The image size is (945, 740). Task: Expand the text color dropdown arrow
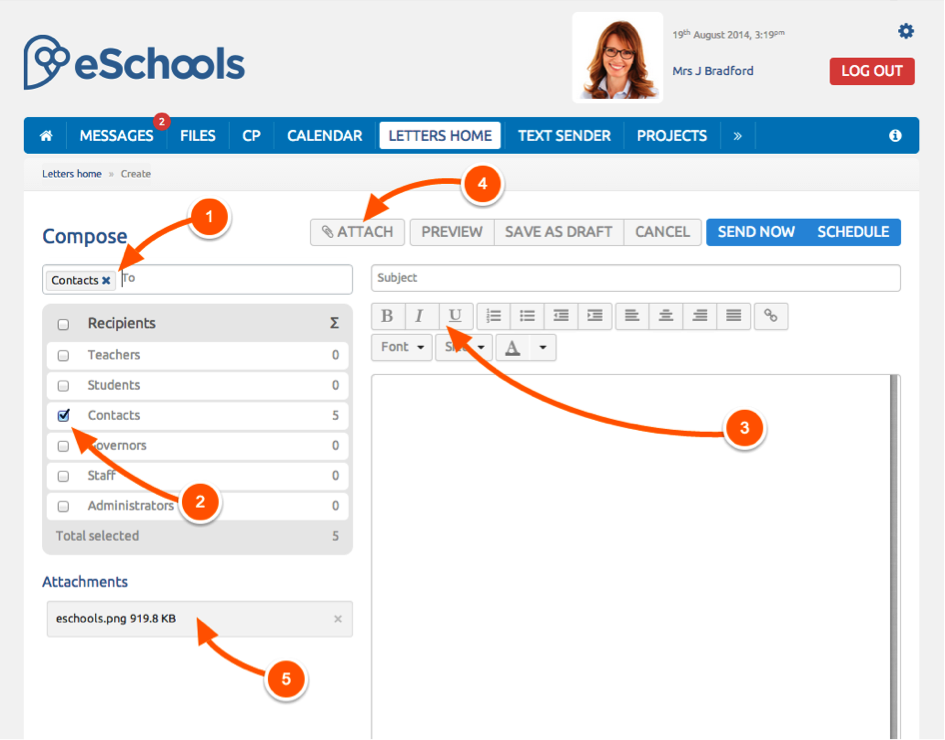click(543, 347)
